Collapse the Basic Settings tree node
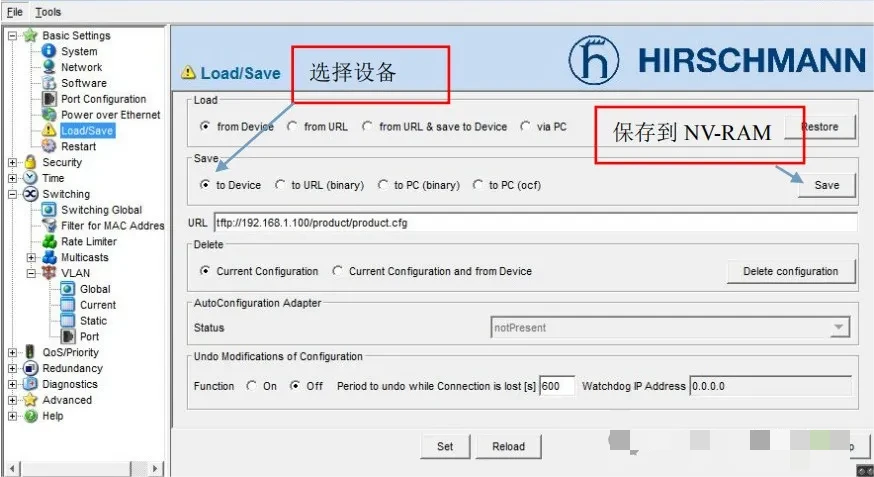Viewport: 874px width, 477px height. point(12,36)
